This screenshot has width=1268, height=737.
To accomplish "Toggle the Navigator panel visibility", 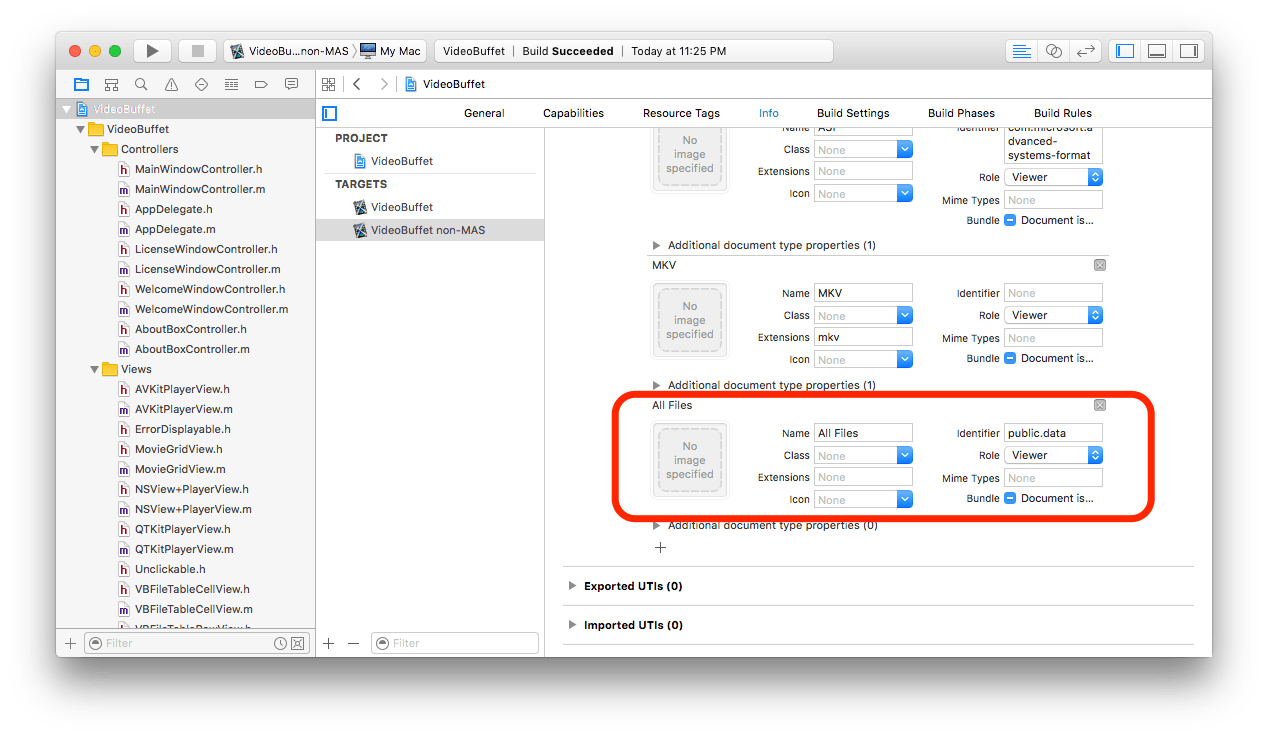I will pos(1124,50).
